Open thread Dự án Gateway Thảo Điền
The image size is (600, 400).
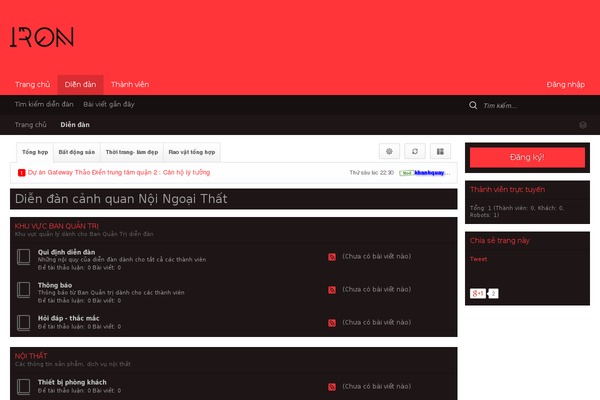coord(119,172)
